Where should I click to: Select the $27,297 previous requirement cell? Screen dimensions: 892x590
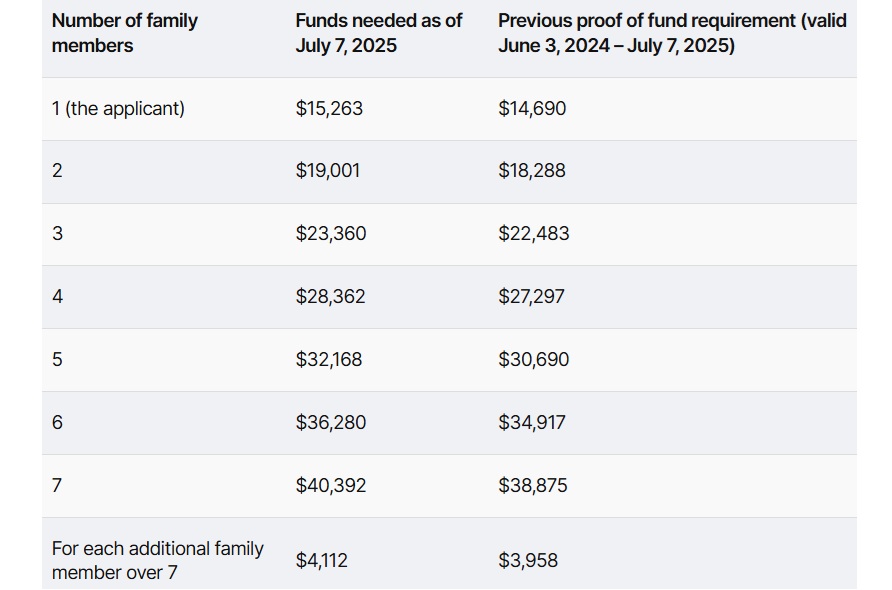532,297
